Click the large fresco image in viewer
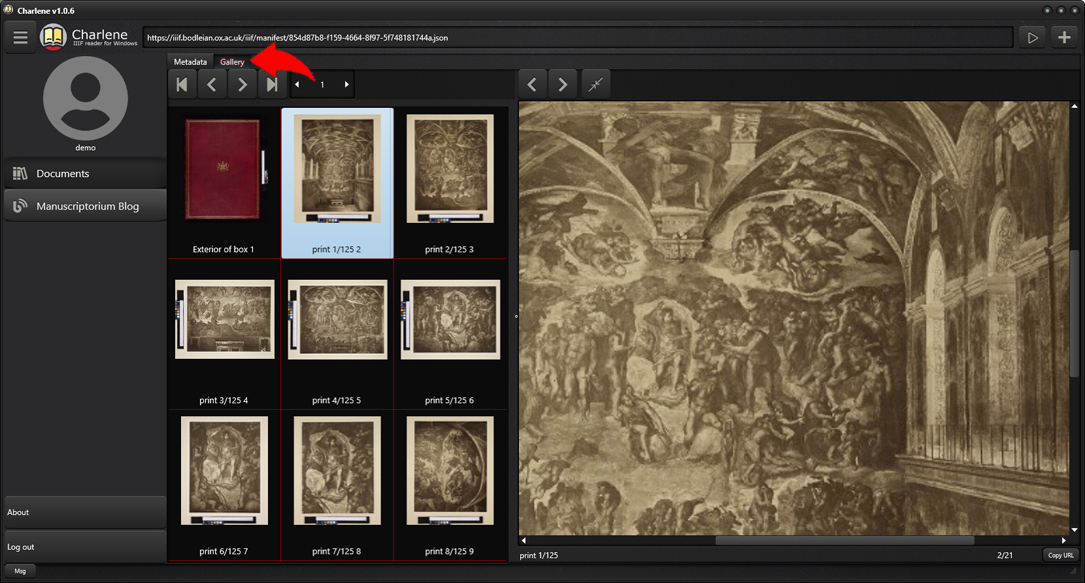Screen dimensions: 1085x583 click(794, 318)
